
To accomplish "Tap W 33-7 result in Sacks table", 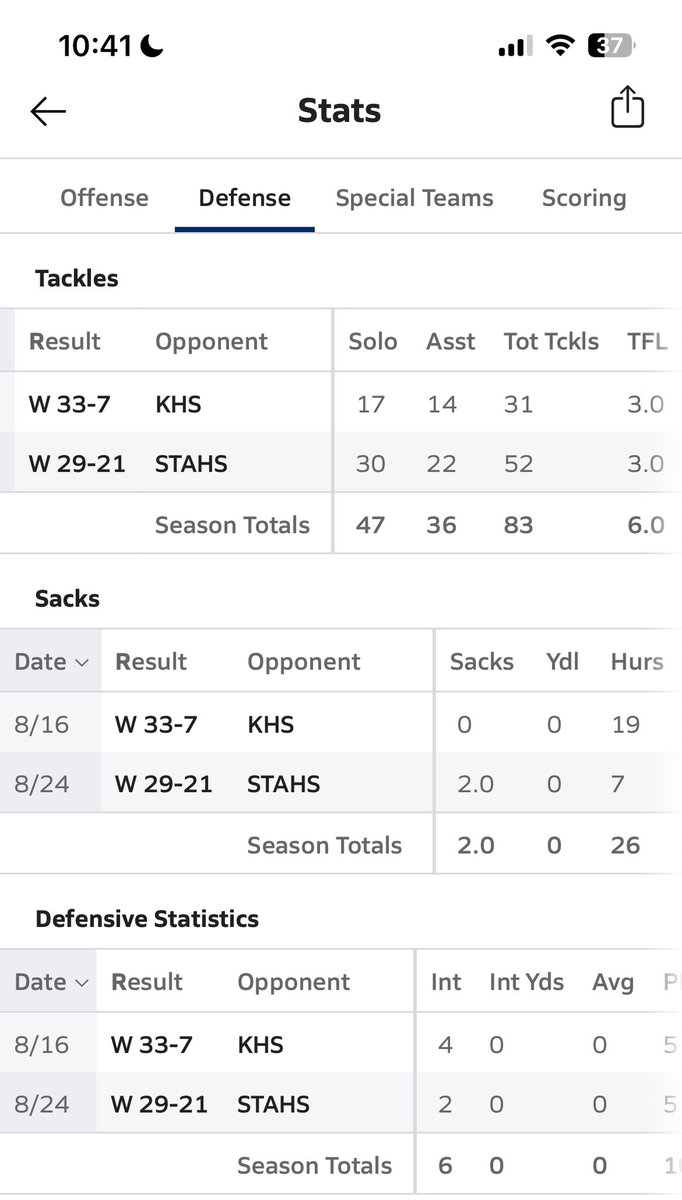I will (156, 724).
